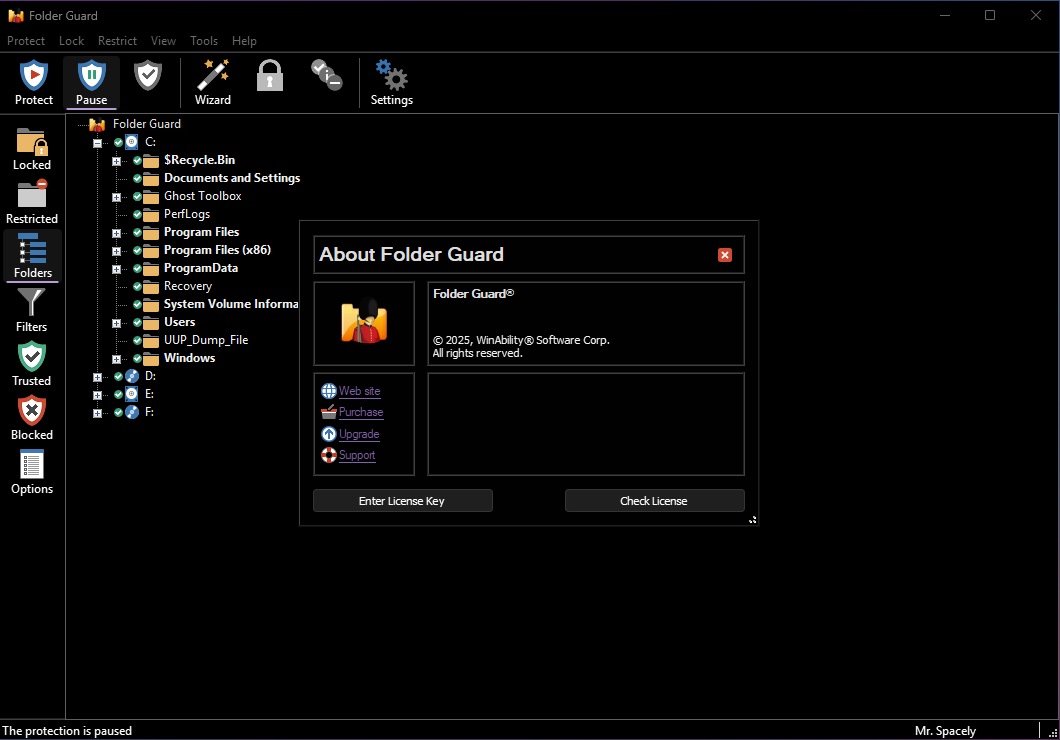Click Check License button

pos(654,501)
